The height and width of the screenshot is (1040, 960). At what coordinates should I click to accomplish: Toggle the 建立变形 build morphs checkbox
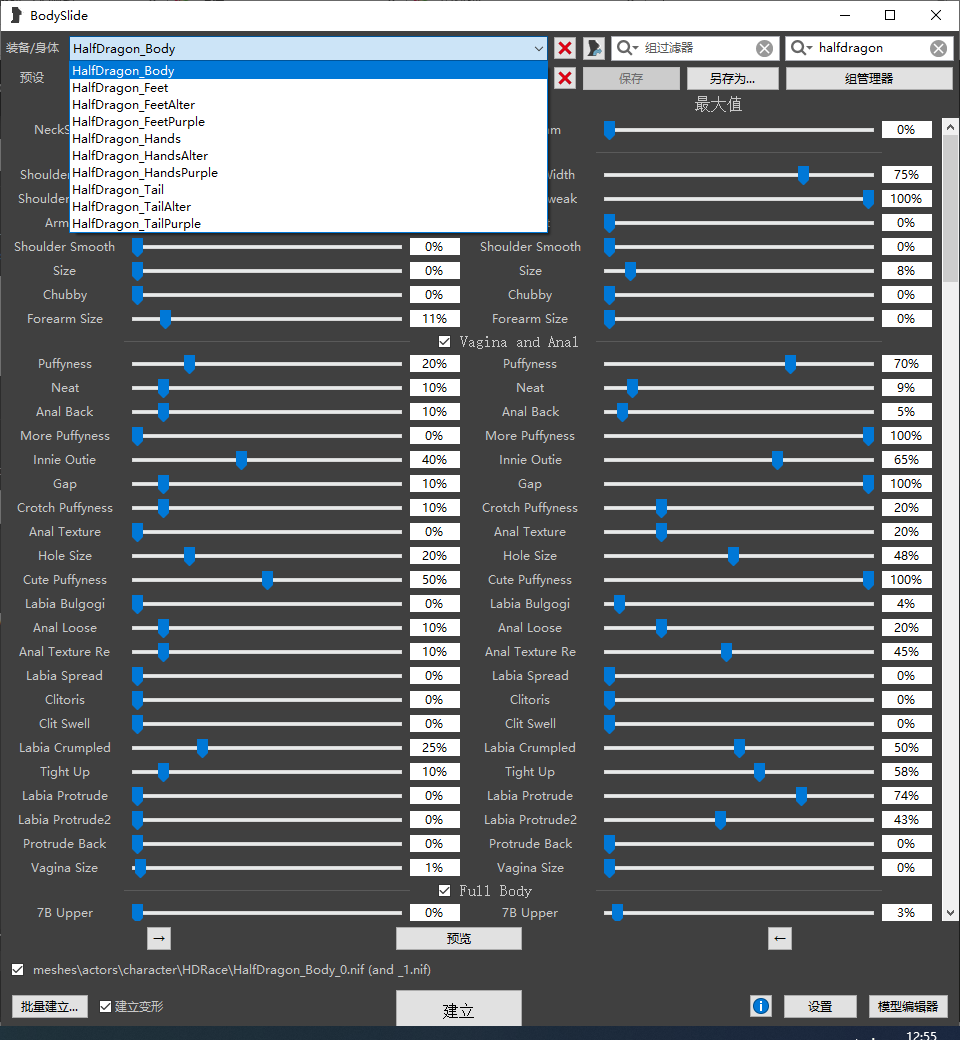tap(106, 1006)
